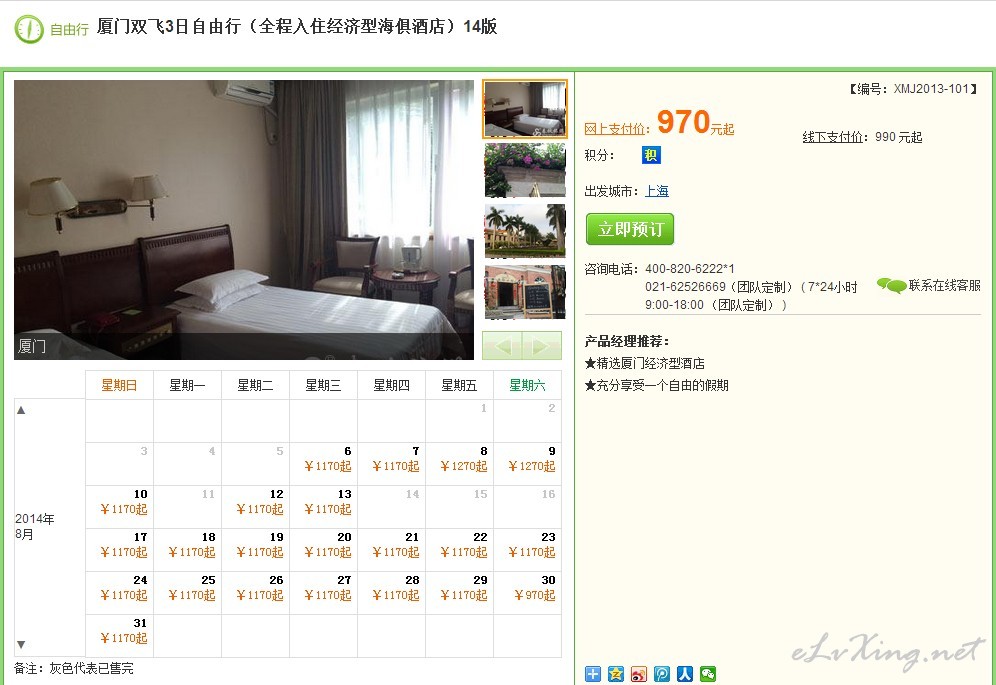Click the 立即预订 booking button
996x685 pixels.
[x=629, y=229]
